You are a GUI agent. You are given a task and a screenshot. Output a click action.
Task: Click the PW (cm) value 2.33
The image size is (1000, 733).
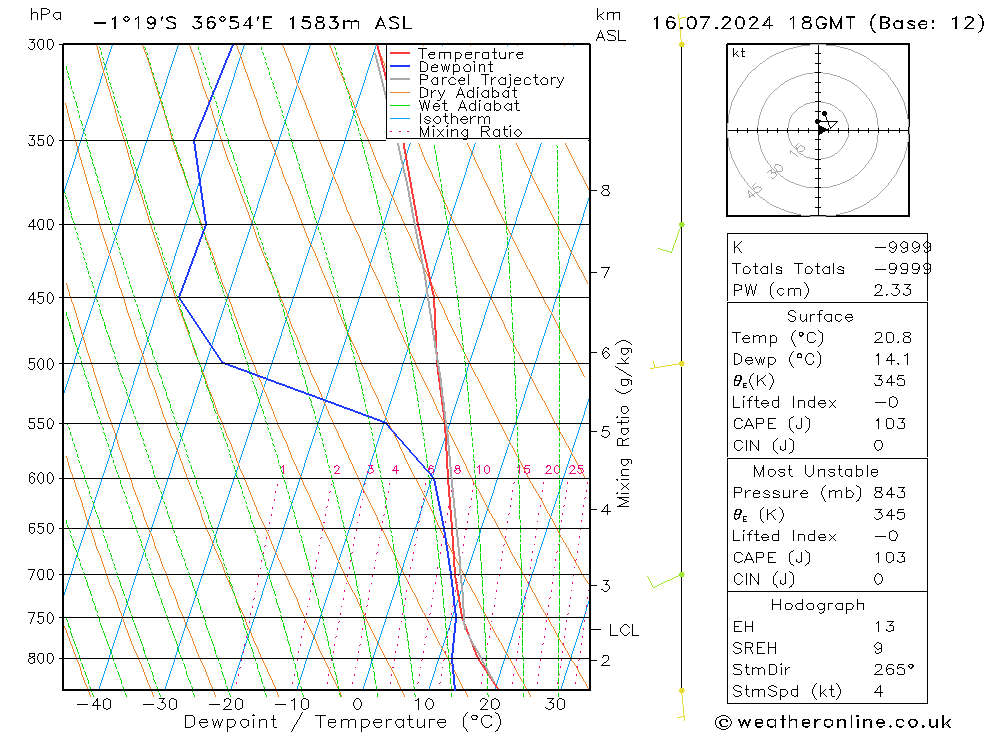(893, 290)
